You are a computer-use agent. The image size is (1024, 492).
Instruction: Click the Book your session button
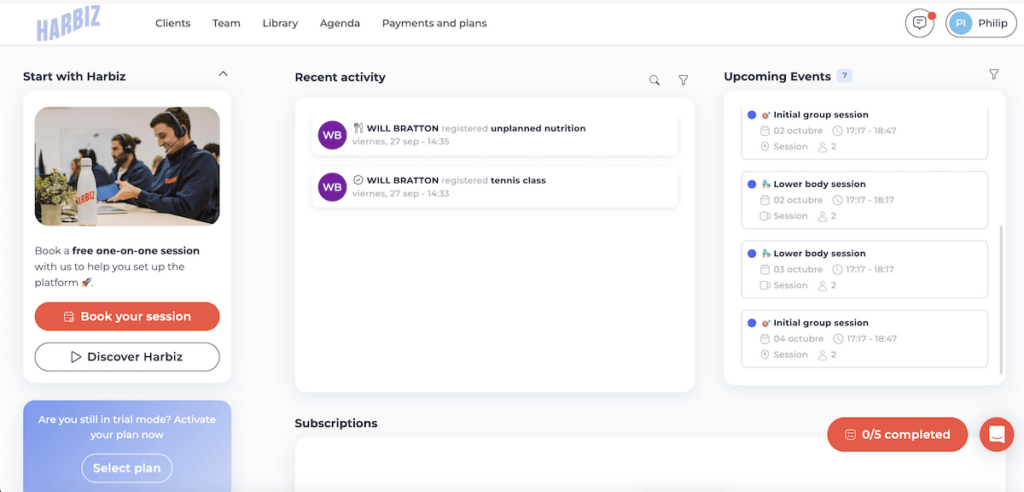tap(127, 316)
